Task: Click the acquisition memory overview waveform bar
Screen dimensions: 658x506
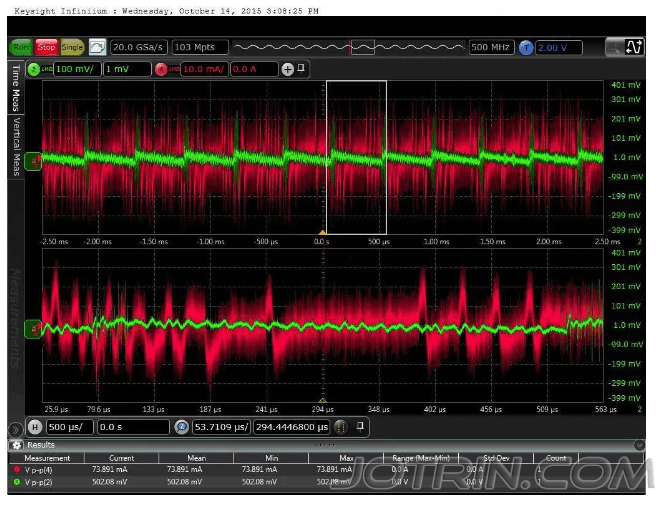Action: point(349,47)
